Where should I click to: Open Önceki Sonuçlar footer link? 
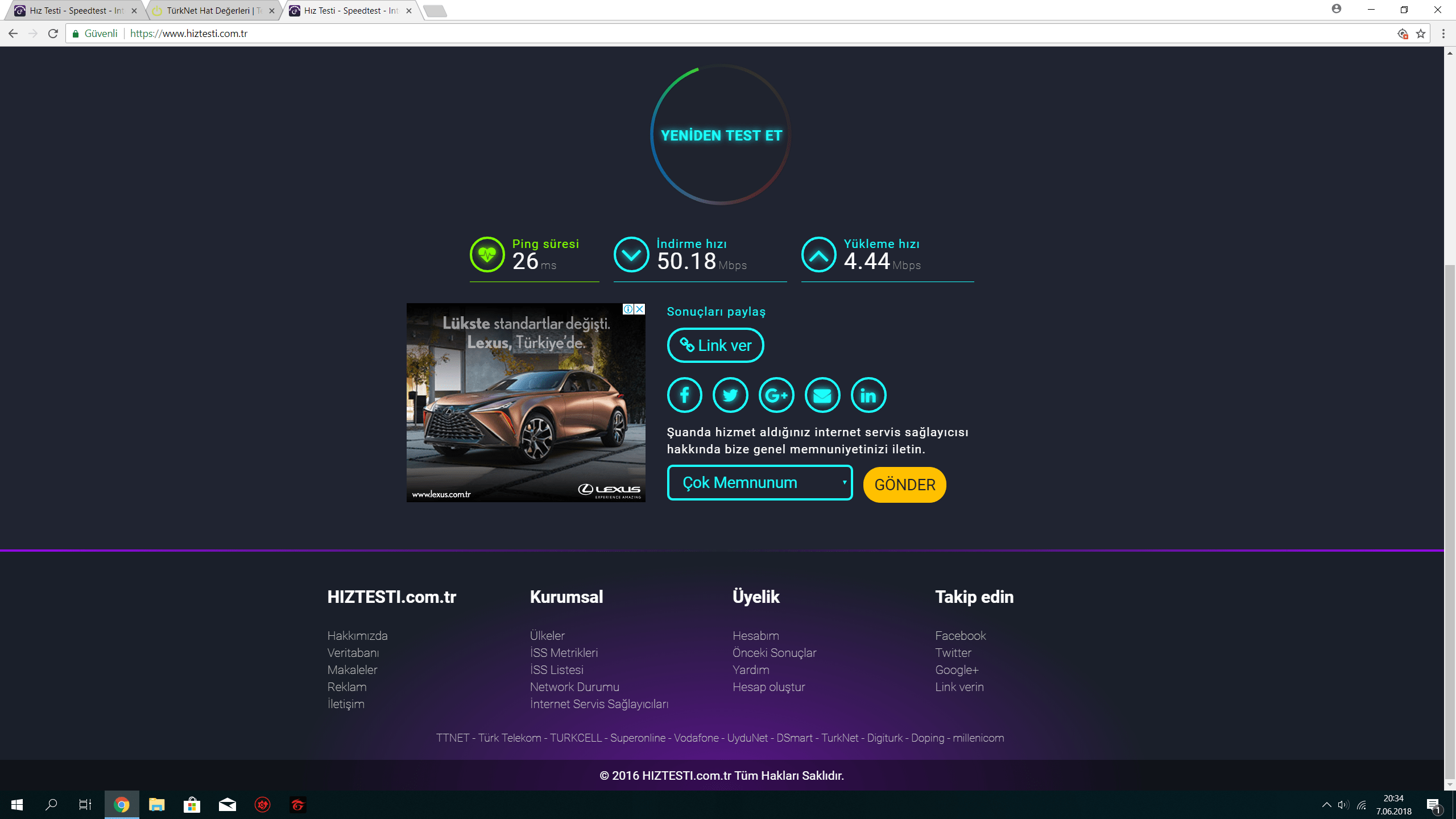(774, 653)
